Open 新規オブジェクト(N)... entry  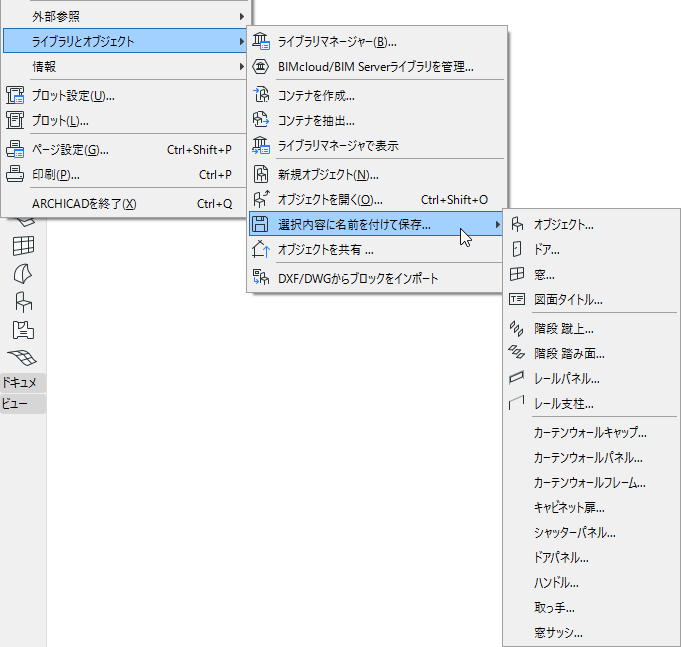377,175
